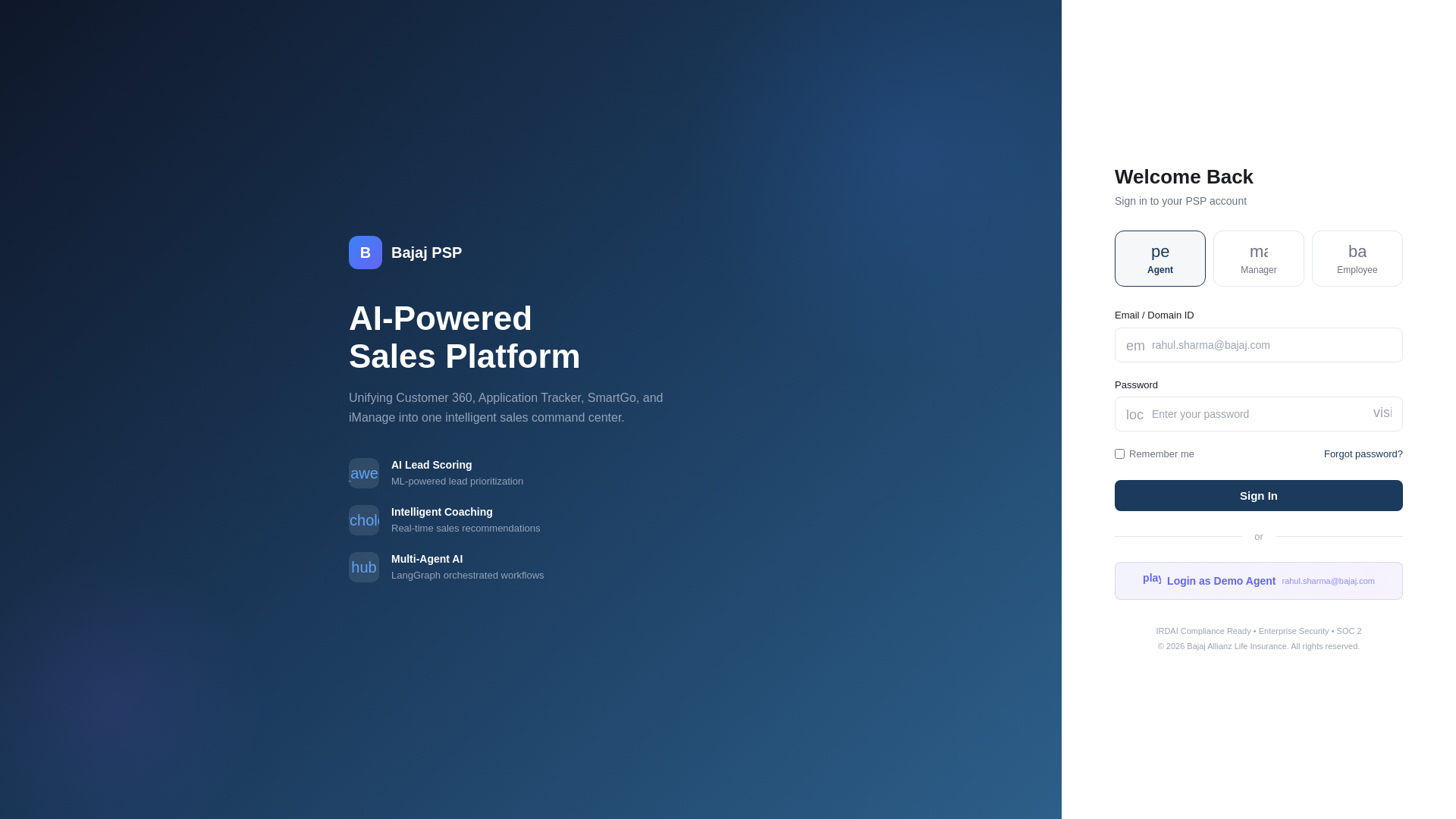Click the 'Email / Domain ID' label

point(1154,315)
